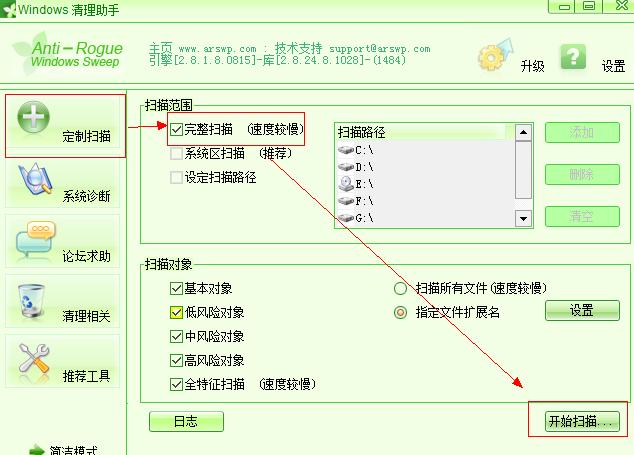This screenshot has width=634, height=455.
Task: Click scan path list scroll up arrow
Action: [x=523, y=132]
